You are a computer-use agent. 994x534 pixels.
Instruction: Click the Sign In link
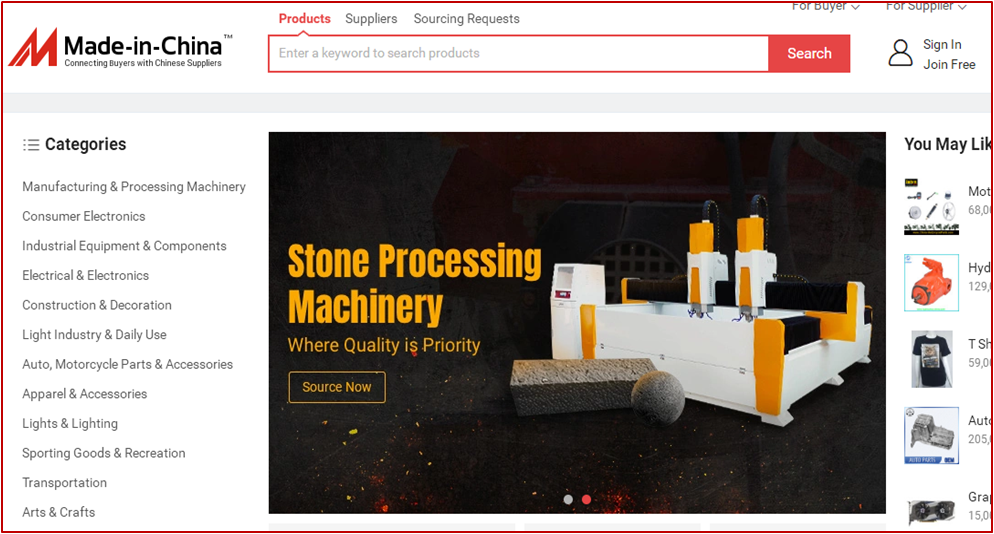(x=942, y=44)
